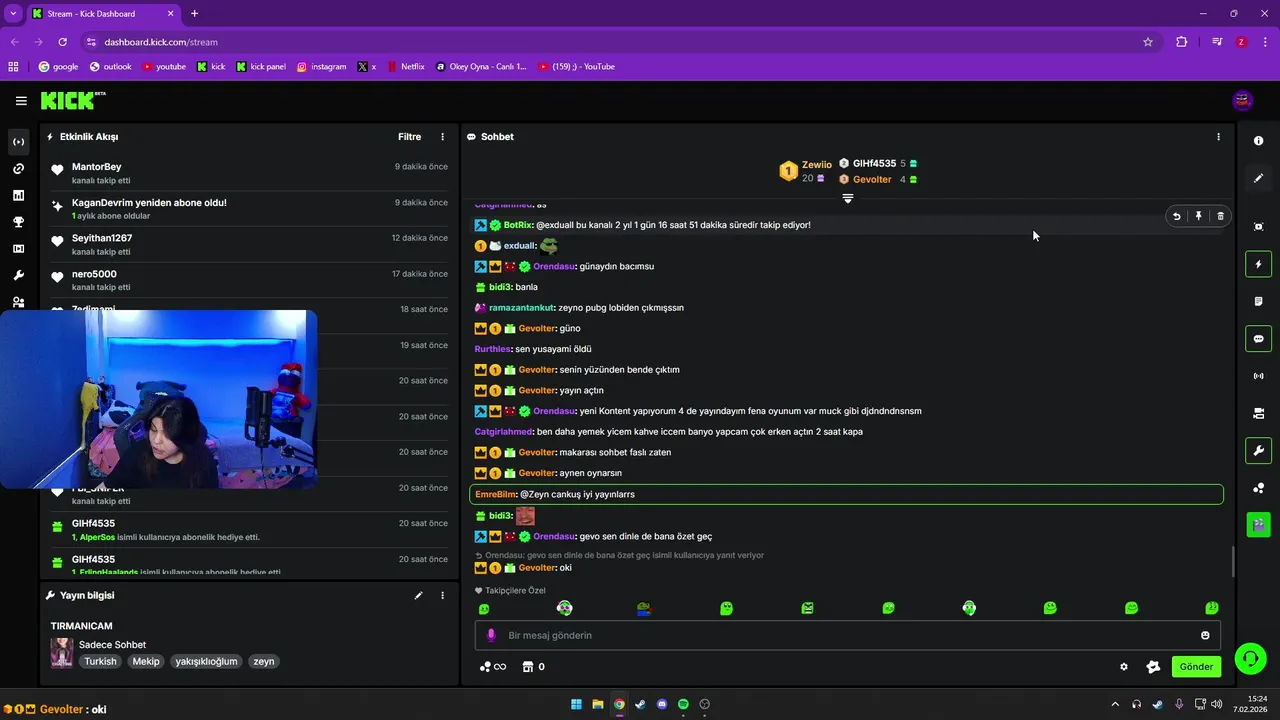Toggle the wrench panel button in the right sidebar
Screen dimensions: 1280x720
point(1259,450)
